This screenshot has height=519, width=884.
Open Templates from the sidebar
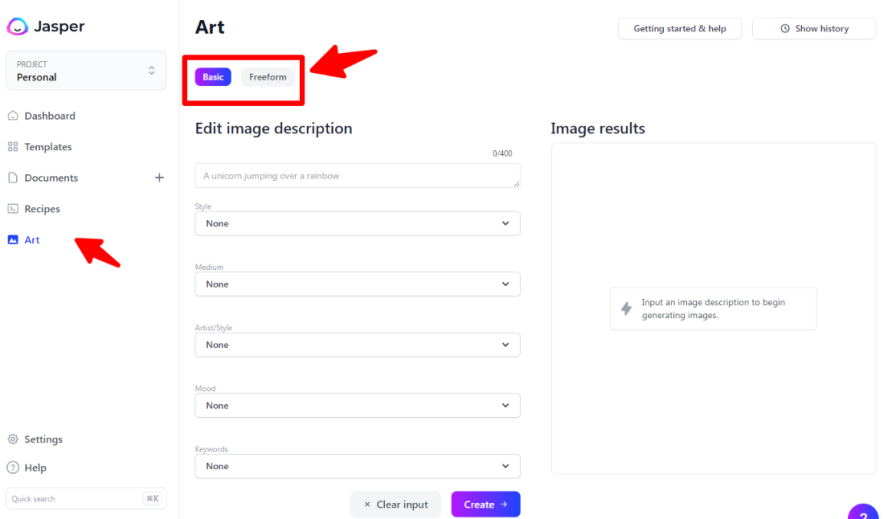(x=48, y=147)
